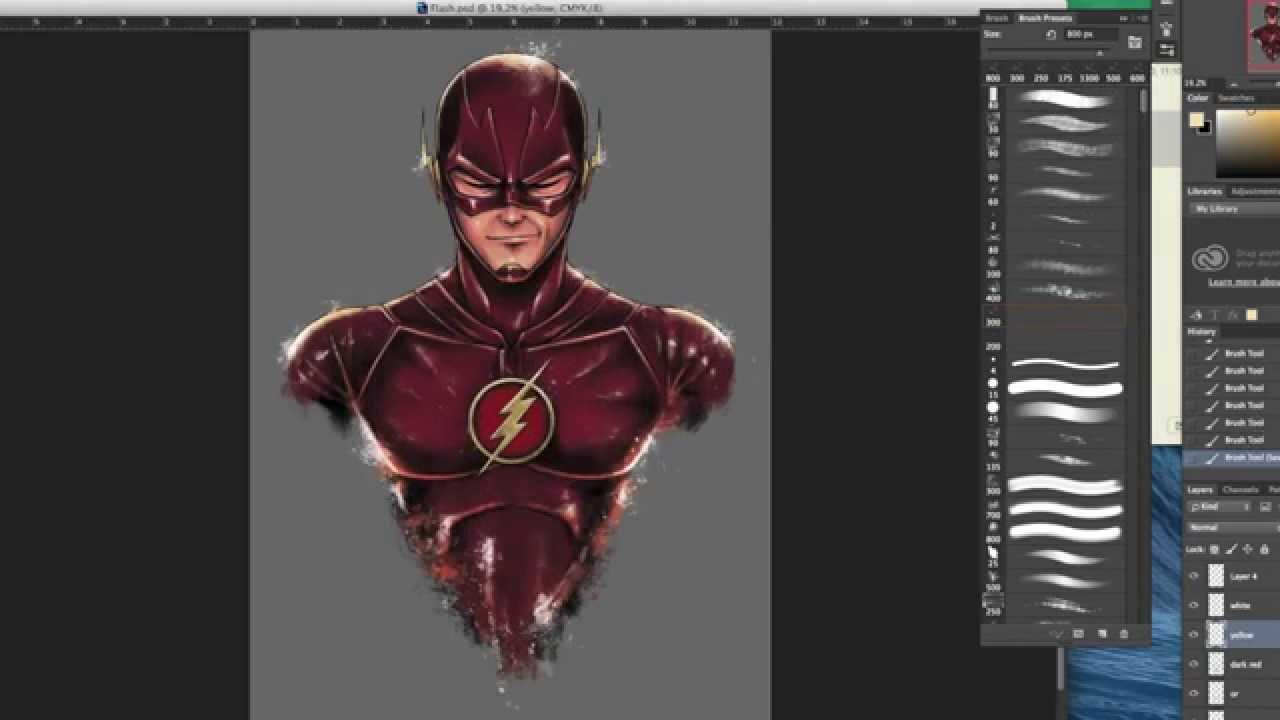This screenshot has height=720, width=1280.
Task: Switch to the Brush tab
Action: point(997,18)
